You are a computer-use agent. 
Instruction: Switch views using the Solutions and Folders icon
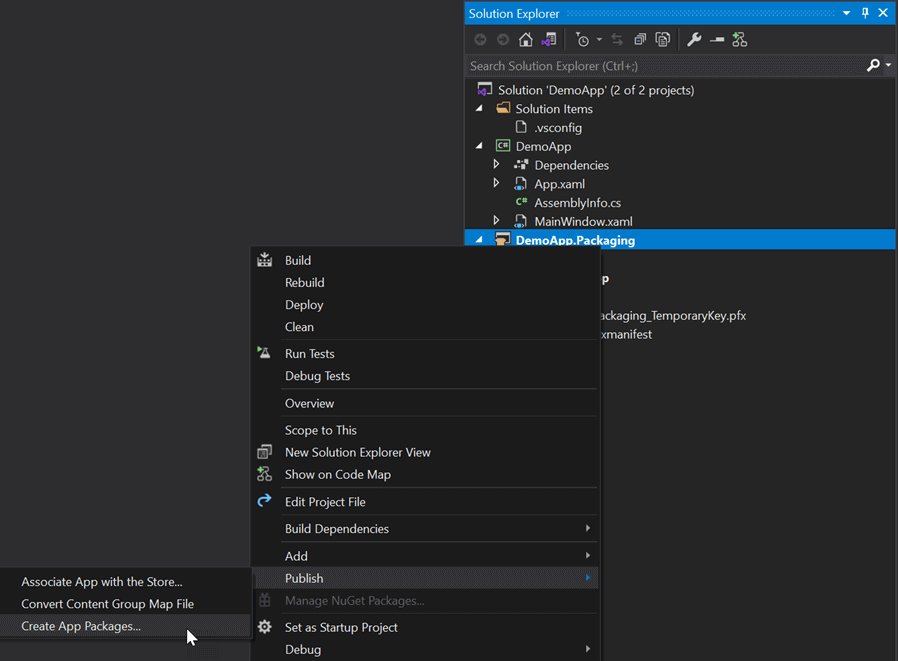pyautogui.click(x=548, y=40)
